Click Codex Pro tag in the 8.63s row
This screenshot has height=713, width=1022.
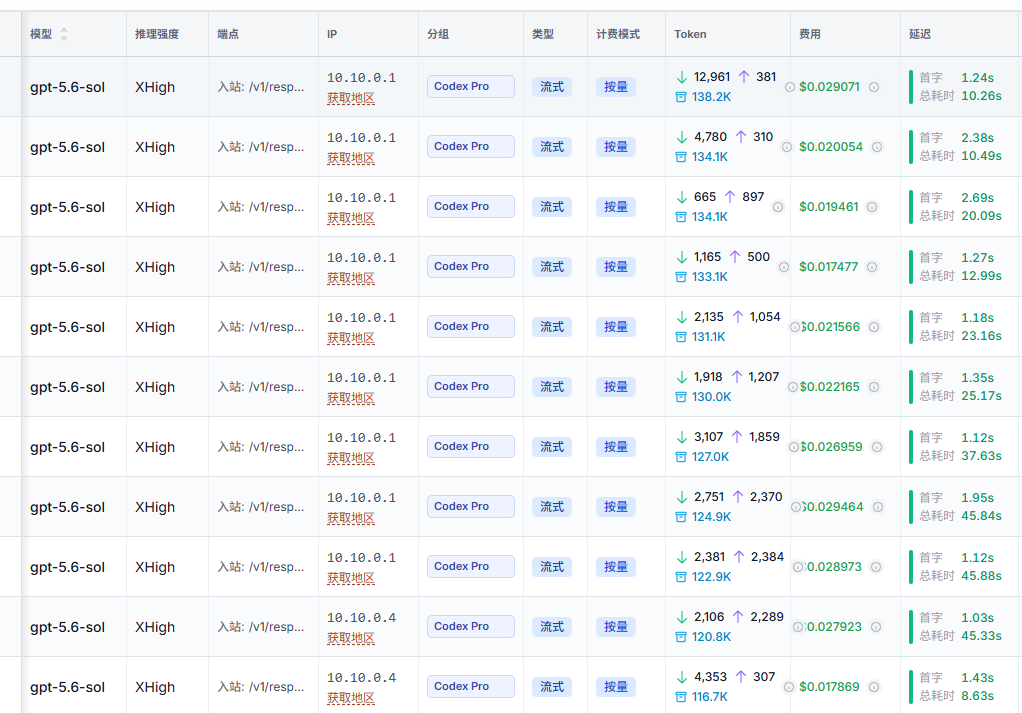[471, 686]
